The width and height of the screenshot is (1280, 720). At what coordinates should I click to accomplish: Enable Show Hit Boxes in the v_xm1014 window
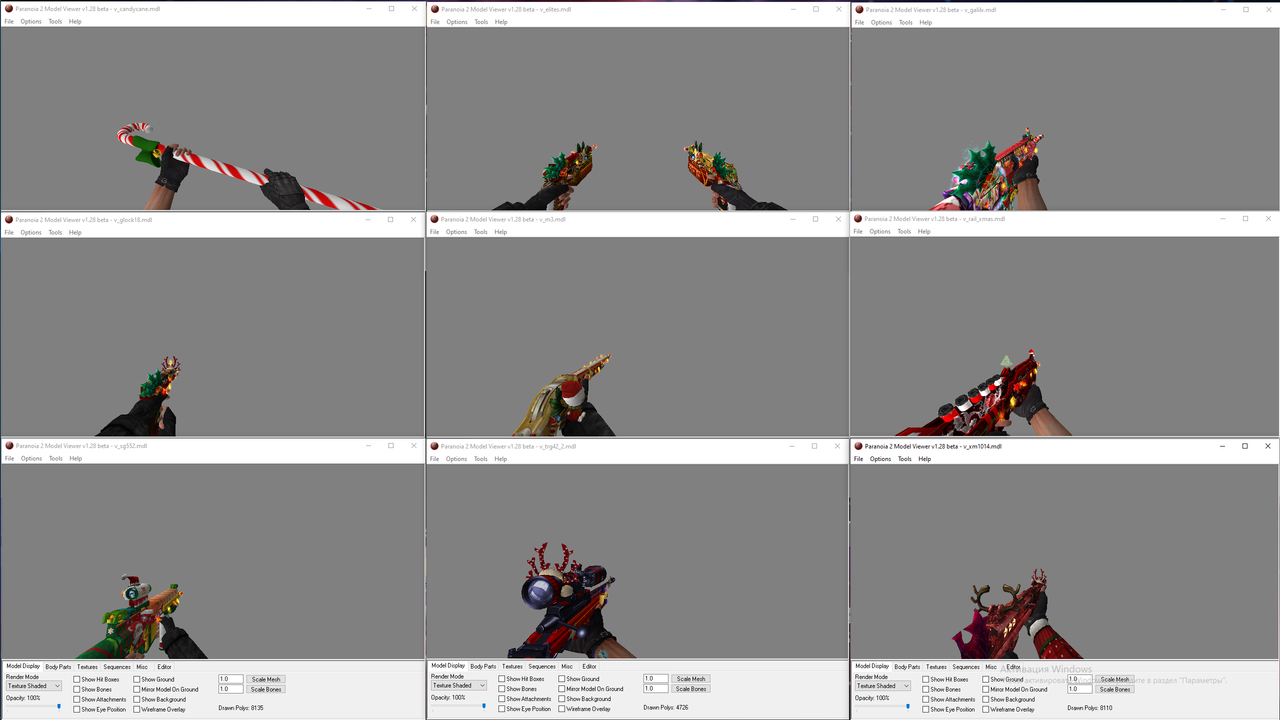[x=926, y=680]
